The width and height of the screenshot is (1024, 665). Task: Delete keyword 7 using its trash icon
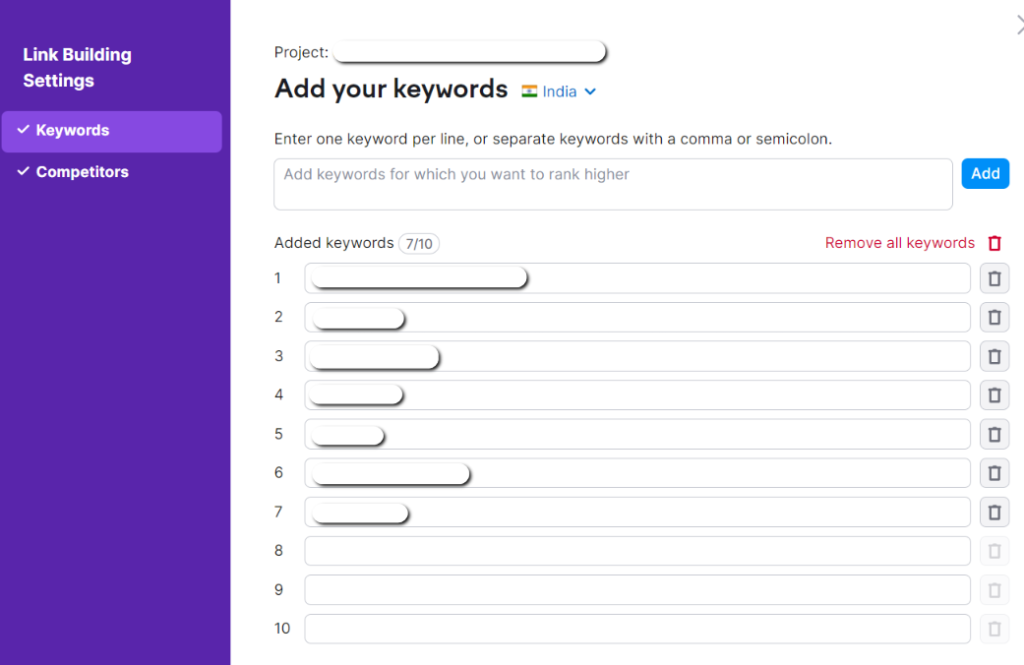[994, 512]
